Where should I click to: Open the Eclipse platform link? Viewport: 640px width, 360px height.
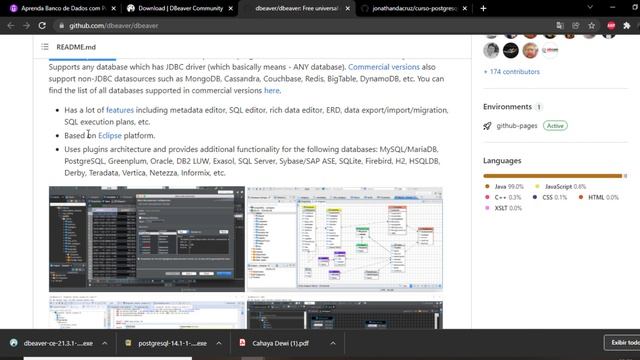[110, 136]
